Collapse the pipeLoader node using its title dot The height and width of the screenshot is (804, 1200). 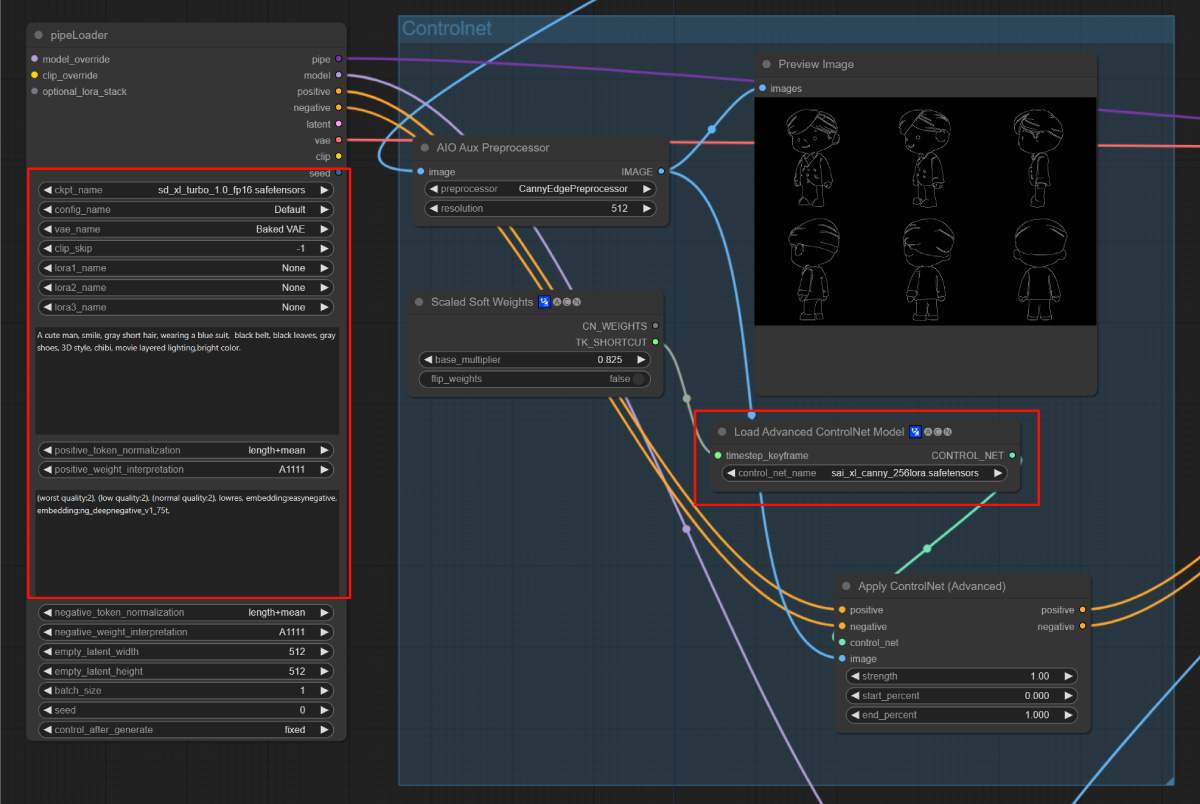[x=39, y=36]
